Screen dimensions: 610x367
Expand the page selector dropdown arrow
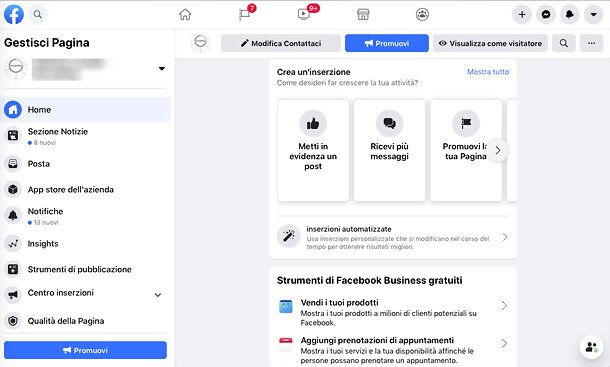(162, 68)
